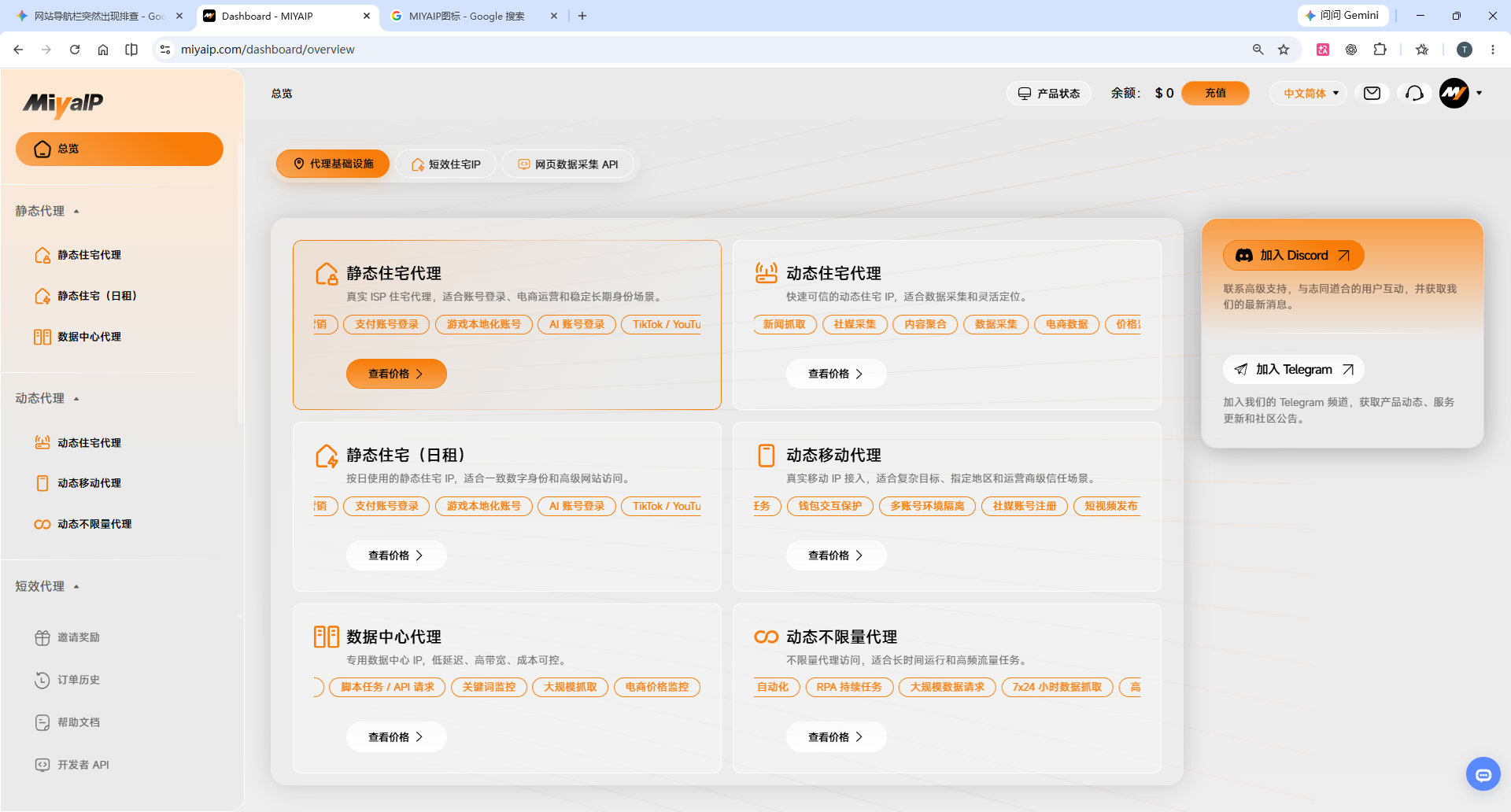
Task: Open browser three-dot menu
Action: [x=1493, y=50]
